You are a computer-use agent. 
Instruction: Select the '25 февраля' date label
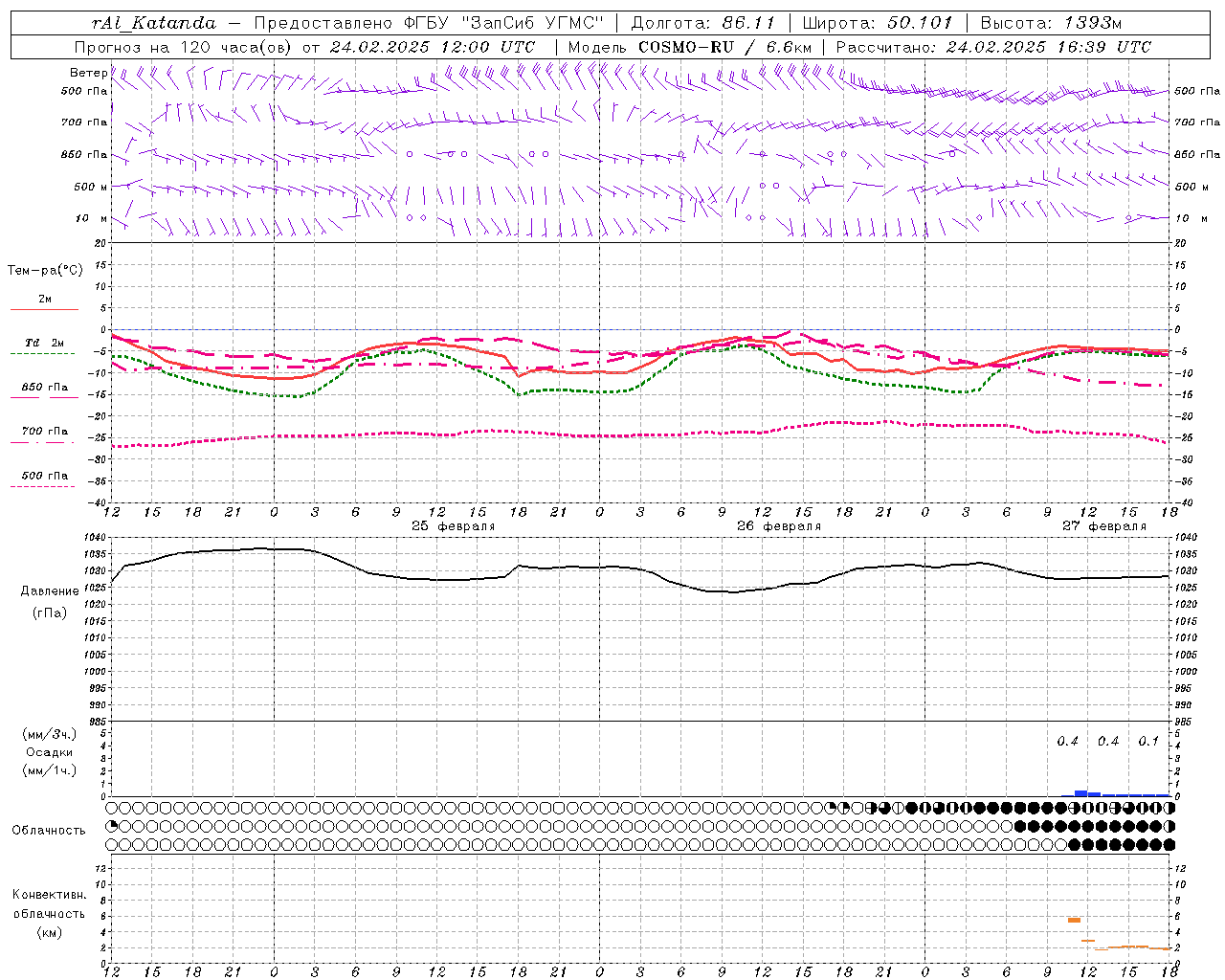[x=454, y=526]
